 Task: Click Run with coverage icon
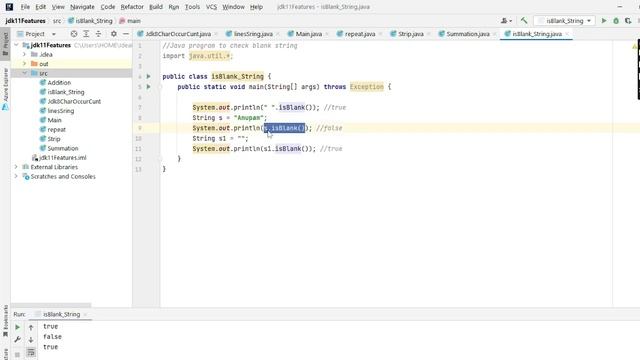point(628,20)
